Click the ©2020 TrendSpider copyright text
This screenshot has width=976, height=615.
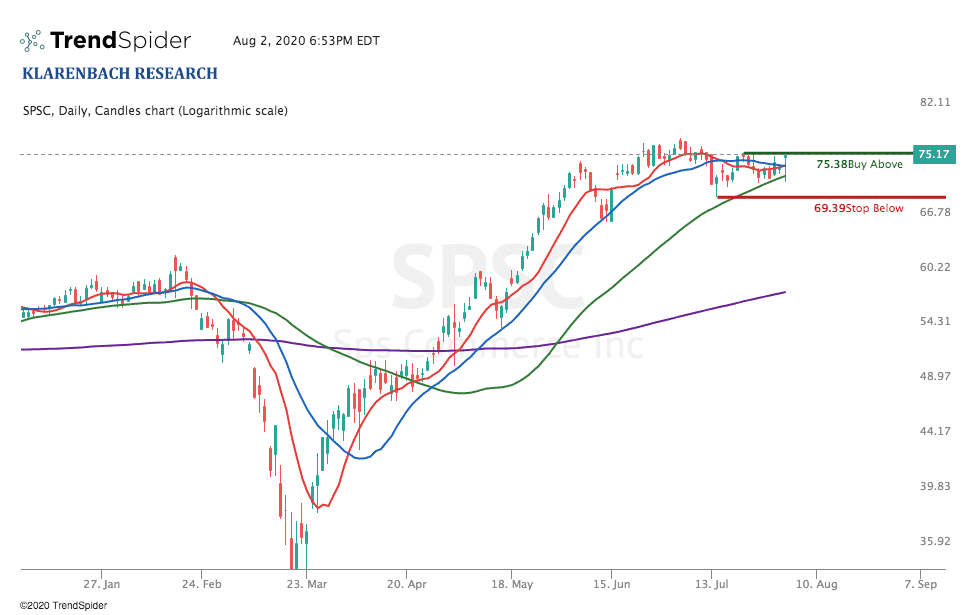click(x=63, y=606)
